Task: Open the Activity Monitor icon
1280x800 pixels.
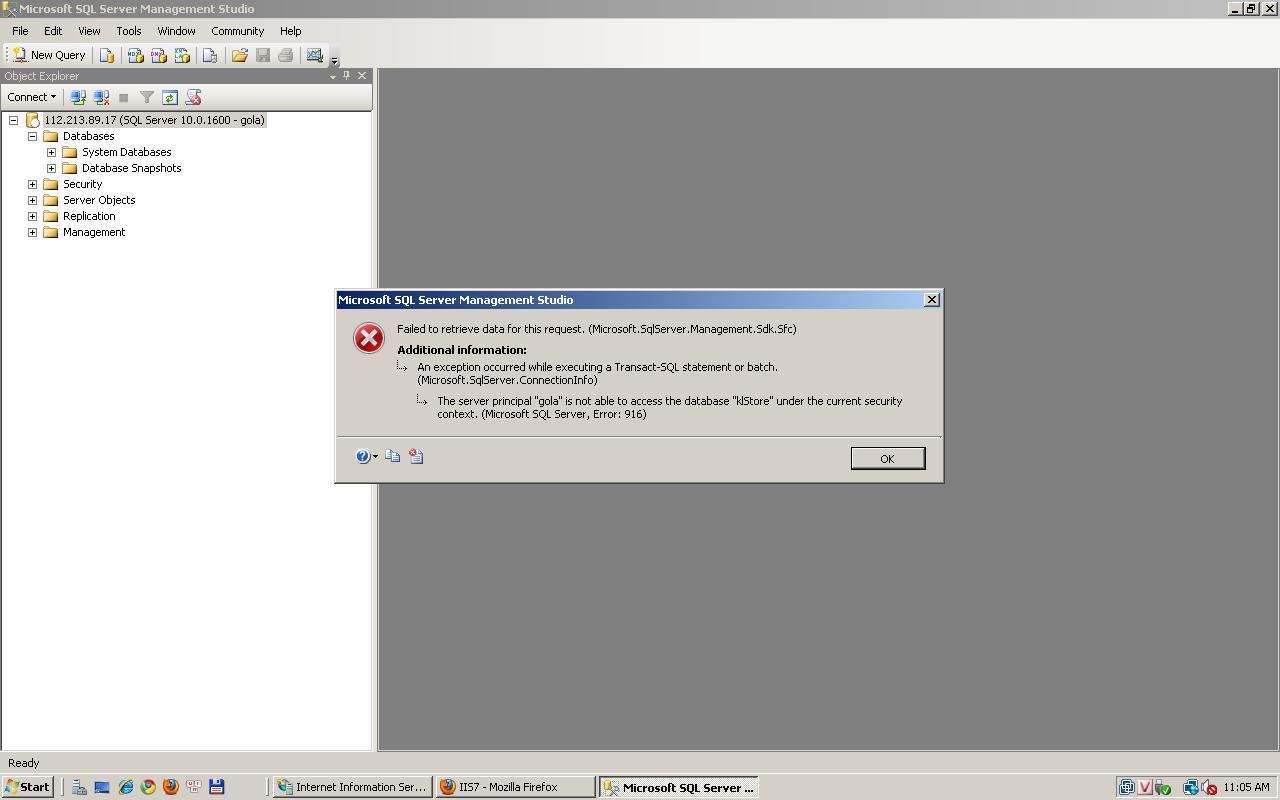Action: click(315, 55)
